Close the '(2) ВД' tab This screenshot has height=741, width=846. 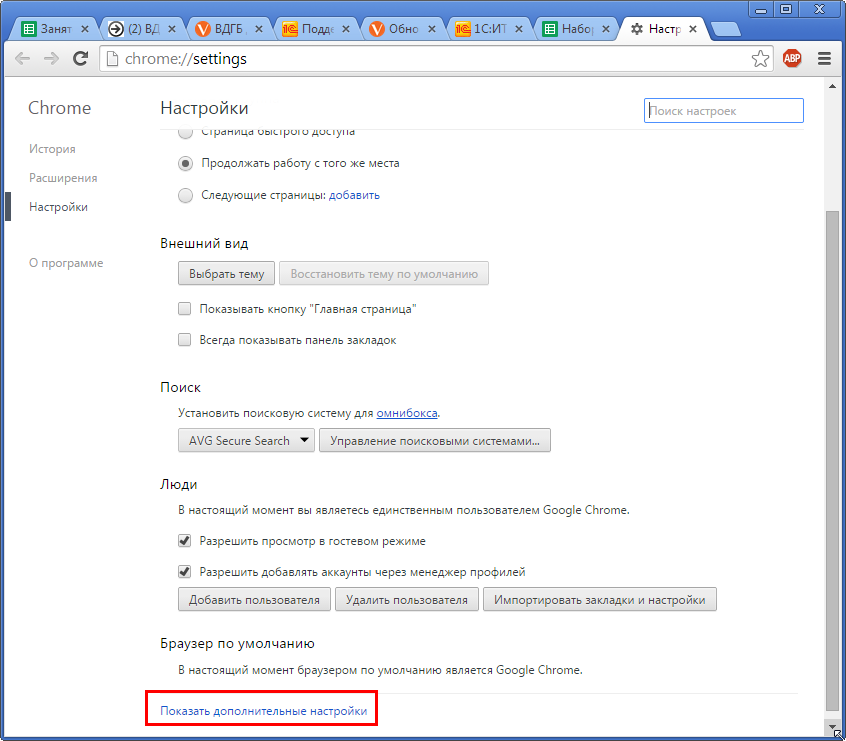point(172,29)
